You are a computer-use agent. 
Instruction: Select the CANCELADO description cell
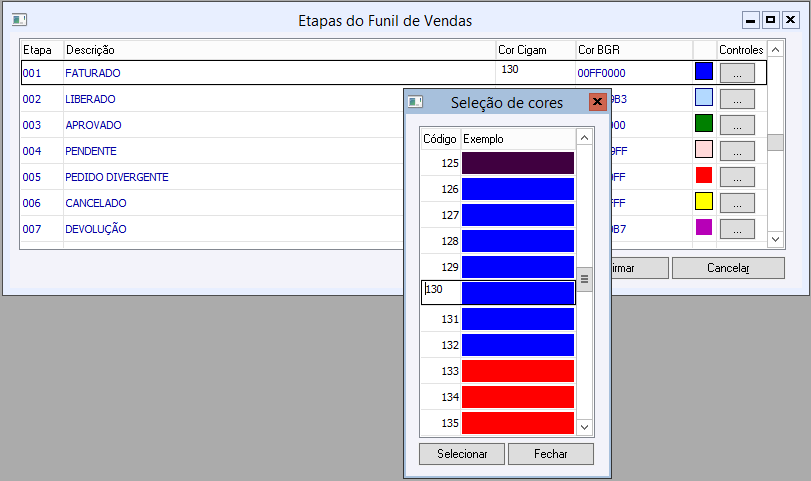(x=233, y=203)
